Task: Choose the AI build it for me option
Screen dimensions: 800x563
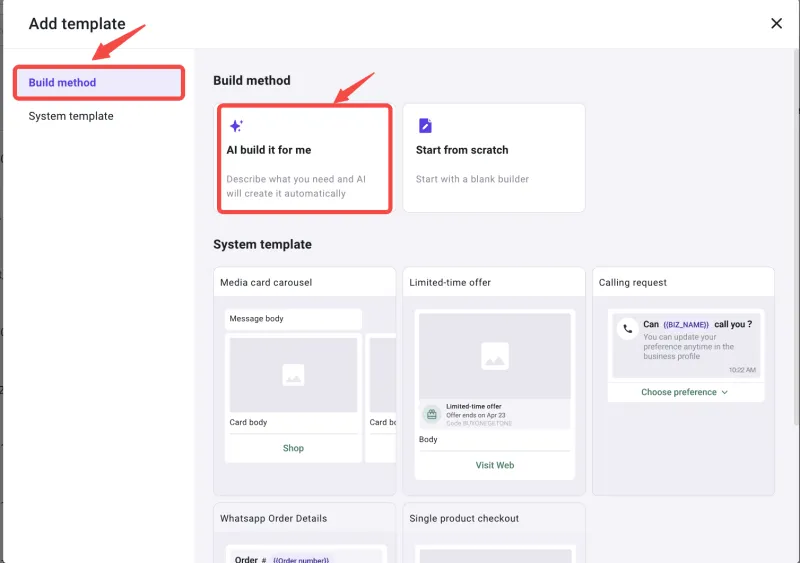Action: pyautogui.click(x=304, y=158)
